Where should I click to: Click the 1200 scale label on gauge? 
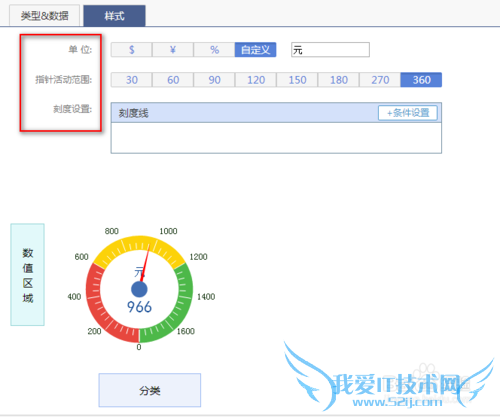198,257
